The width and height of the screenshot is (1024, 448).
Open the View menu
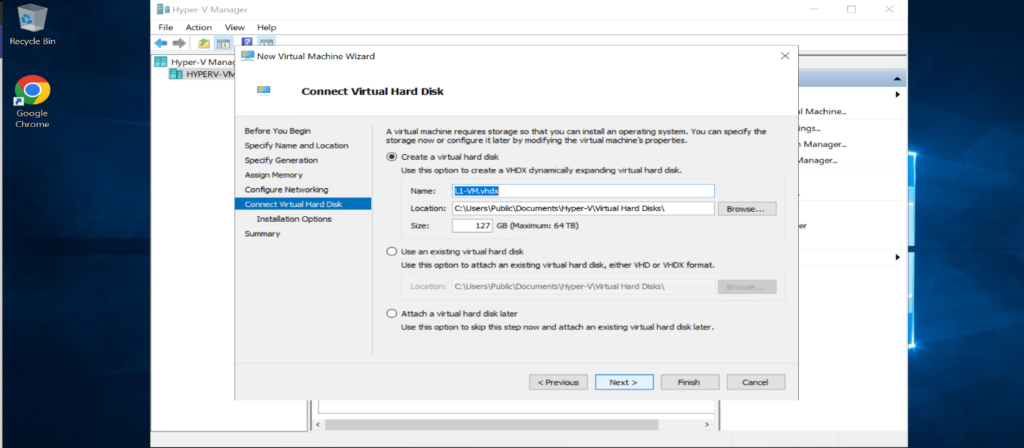click(234, 27)
